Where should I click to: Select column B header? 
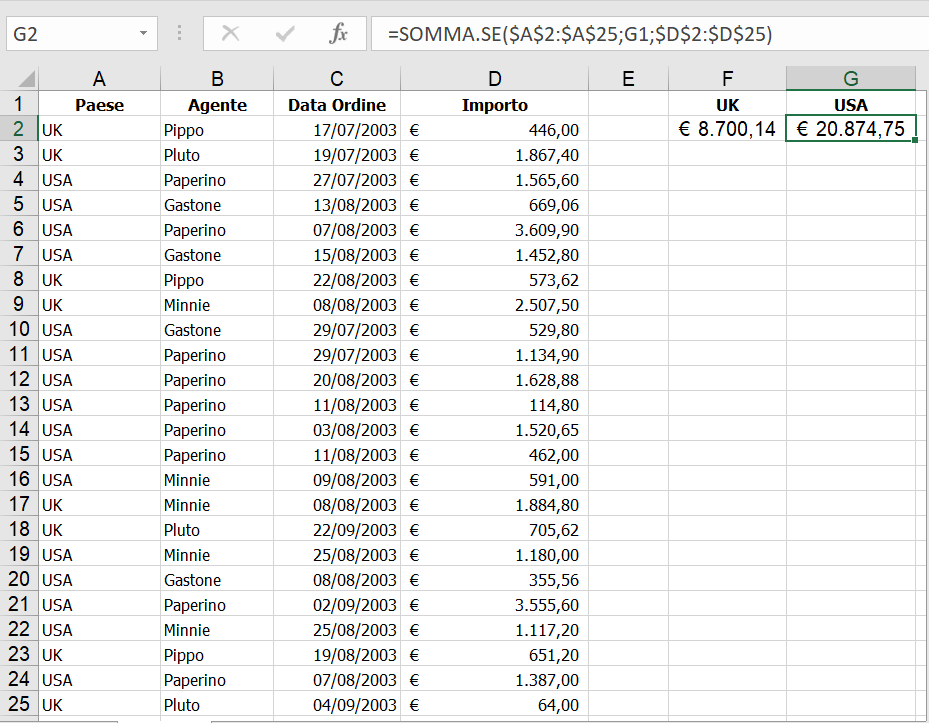217,78
